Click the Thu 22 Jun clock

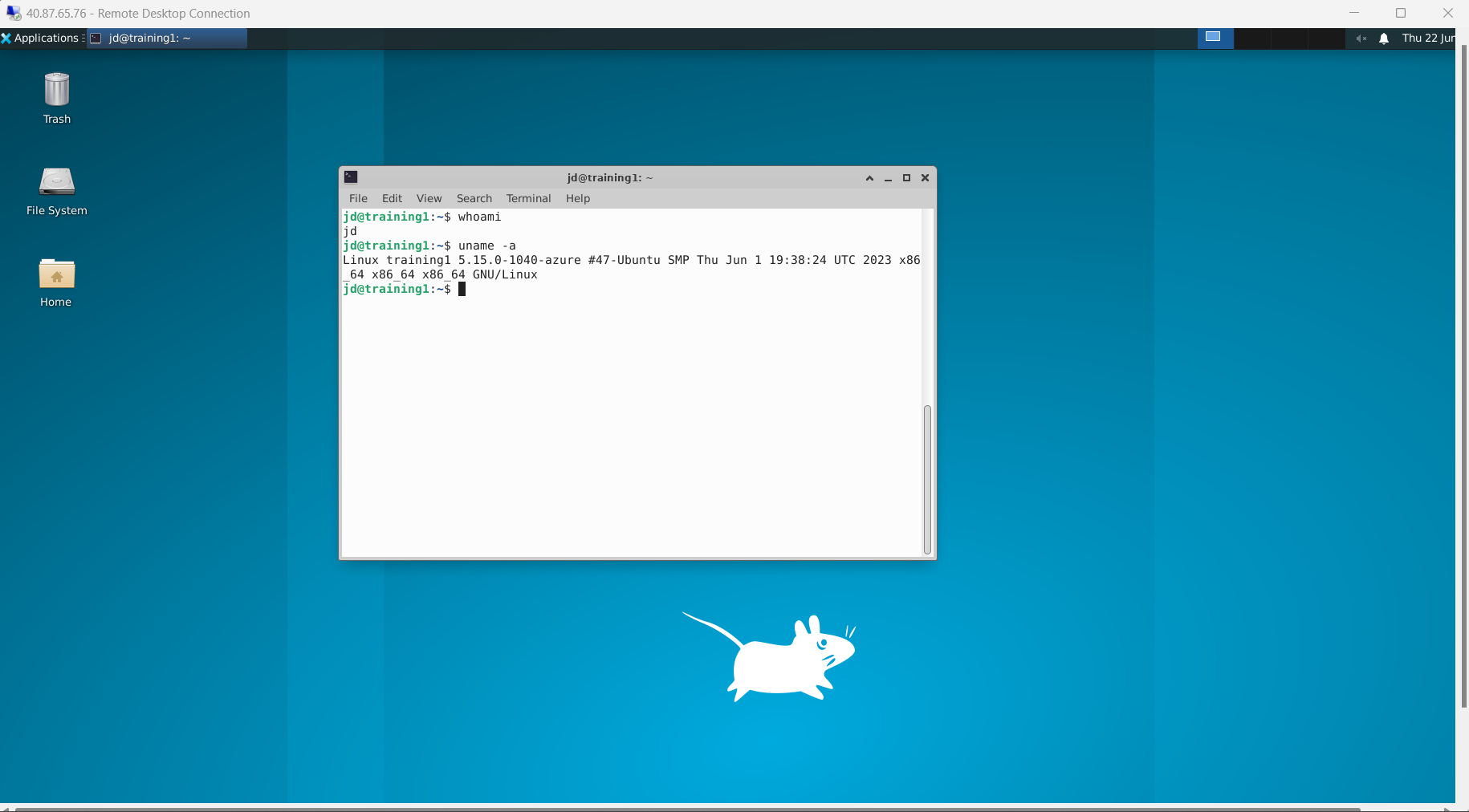tap(1428, 38)
